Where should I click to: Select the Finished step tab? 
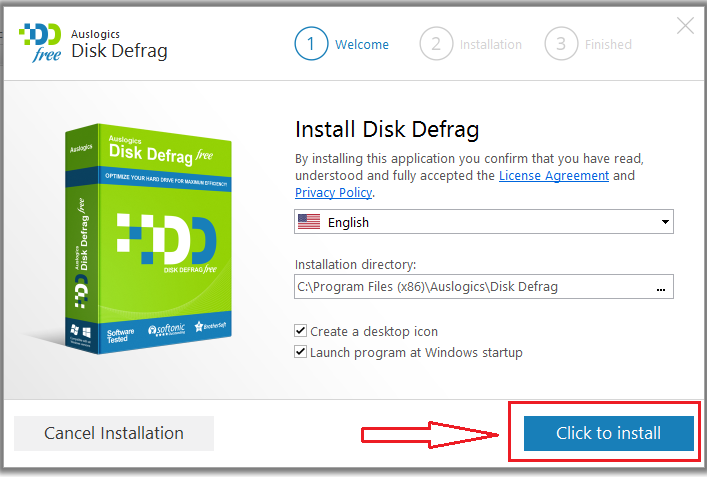pyautogui.click(x=608, y=44)
